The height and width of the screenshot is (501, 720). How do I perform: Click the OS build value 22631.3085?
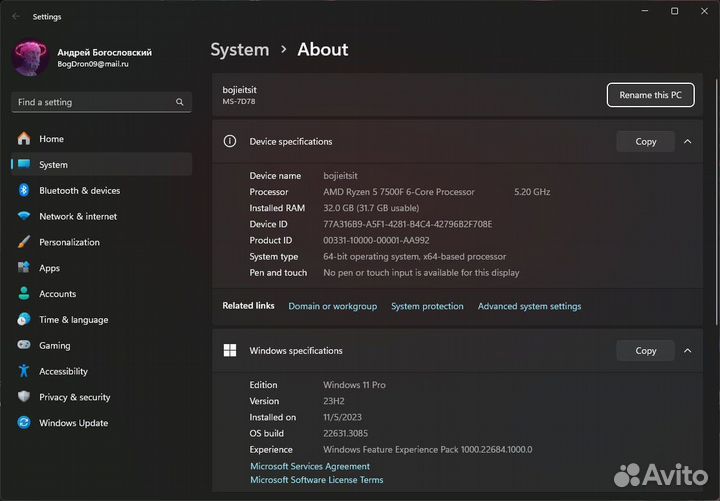[x=345, y=433]
